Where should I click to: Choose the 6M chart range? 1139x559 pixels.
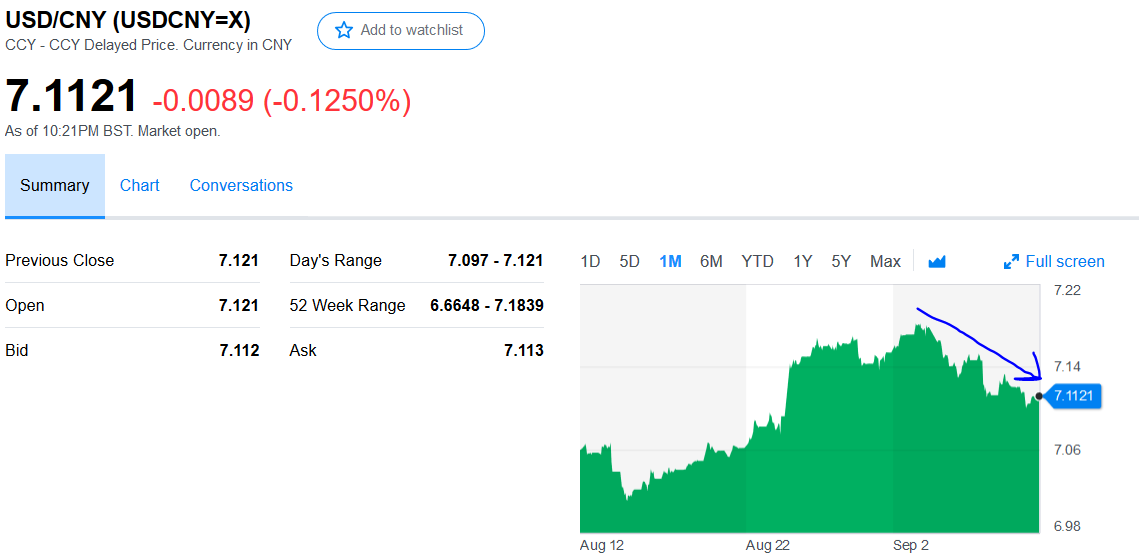click(711, 261)
